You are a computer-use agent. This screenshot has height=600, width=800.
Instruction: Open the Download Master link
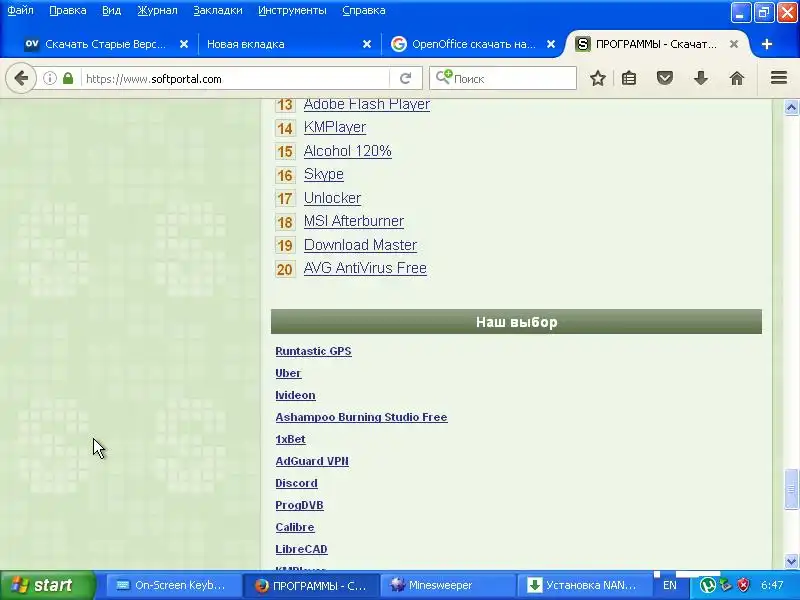(x=360, y=245)
